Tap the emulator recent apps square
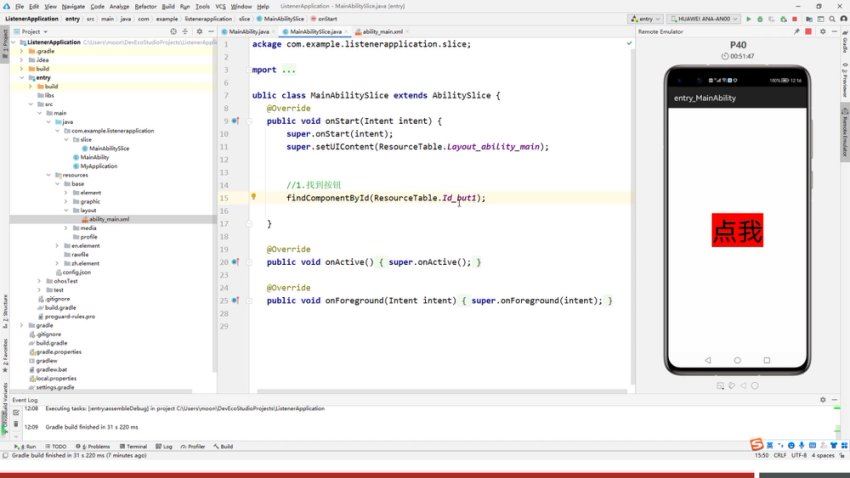The height and width of the screenshot is (478, 850). pyautogui.click(x=767, y=360)
